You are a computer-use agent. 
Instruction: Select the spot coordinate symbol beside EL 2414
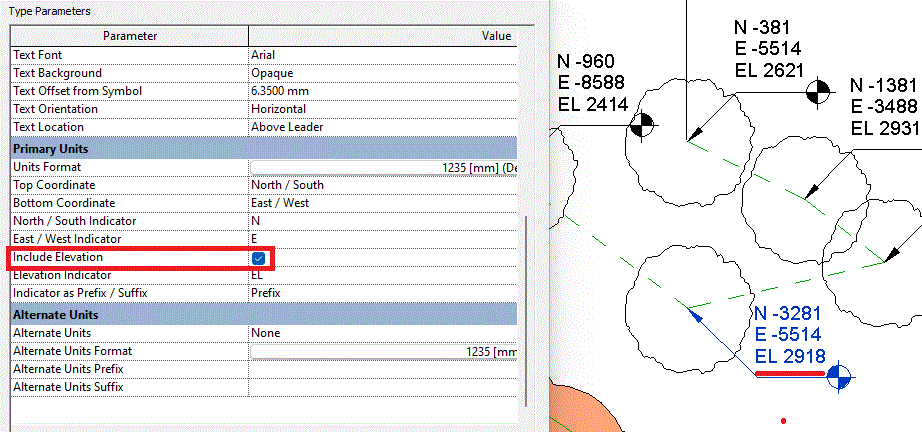coord(642,125)
